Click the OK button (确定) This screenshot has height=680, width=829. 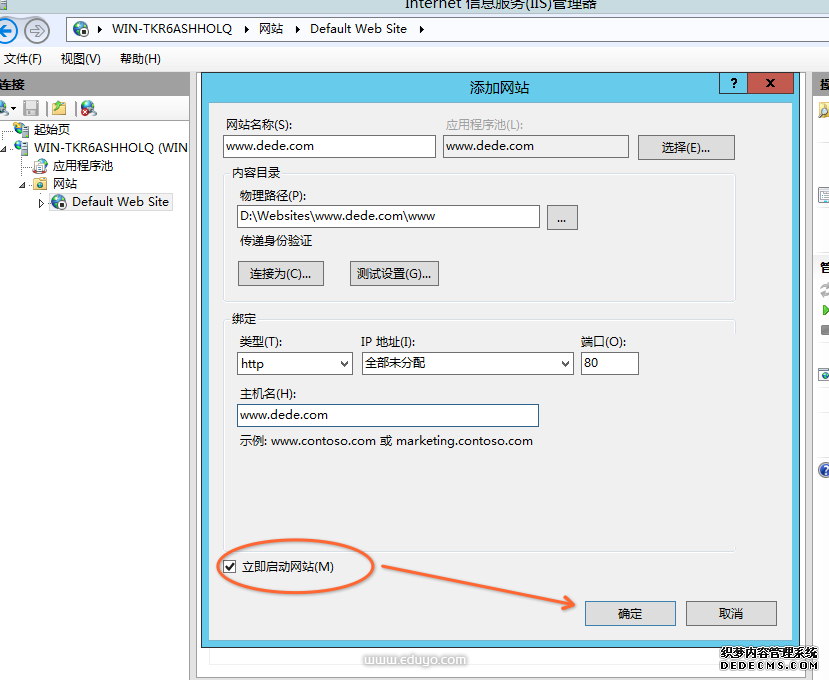coord(630,614)
